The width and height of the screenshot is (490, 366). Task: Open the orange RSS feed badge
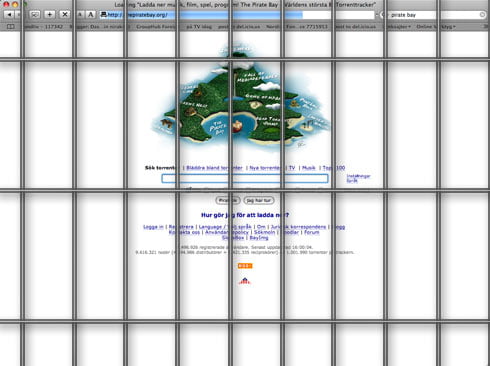tap(245, 266)
